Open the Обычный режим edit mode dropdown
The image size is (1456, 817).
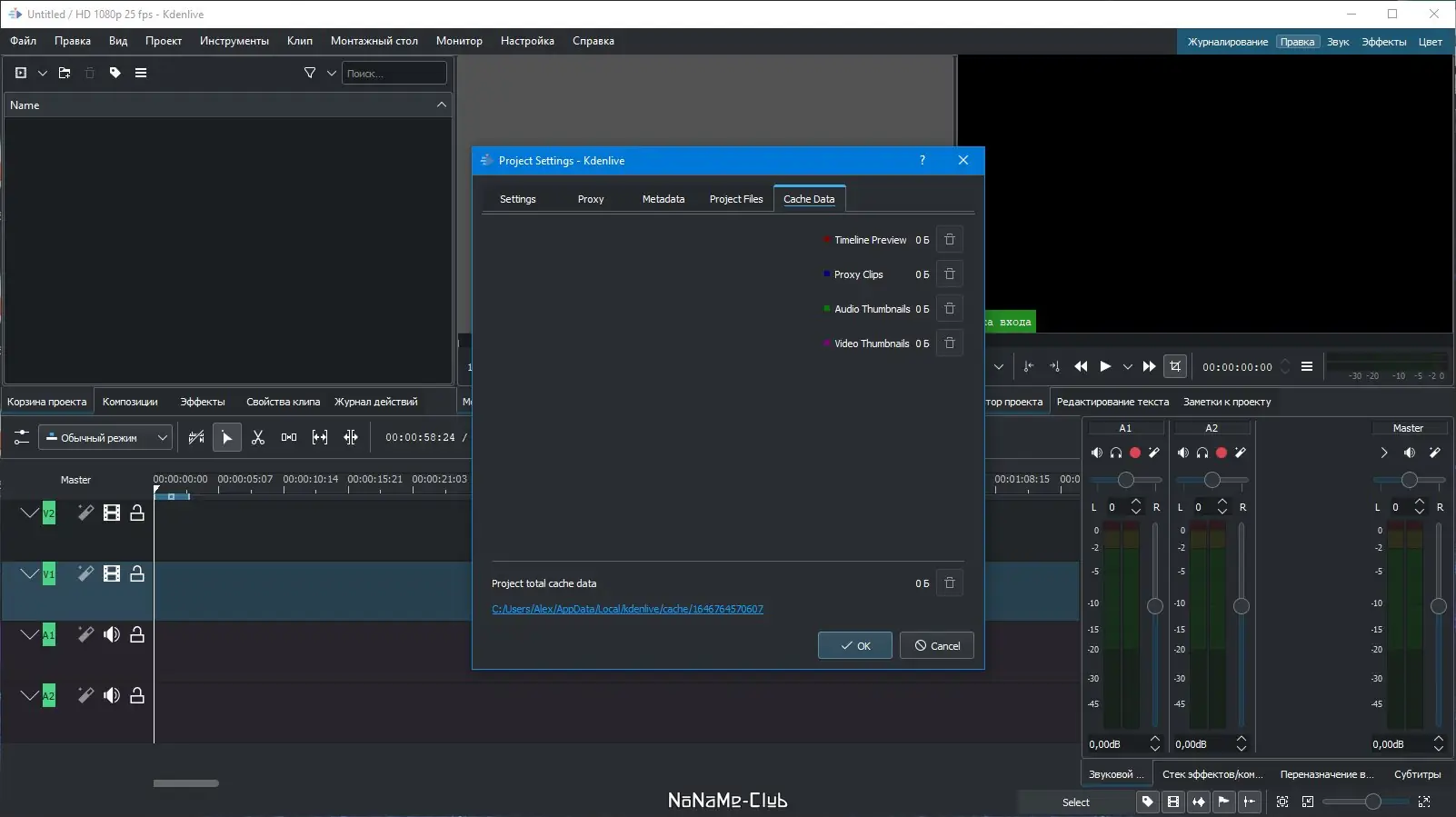[x=105, y=437]
